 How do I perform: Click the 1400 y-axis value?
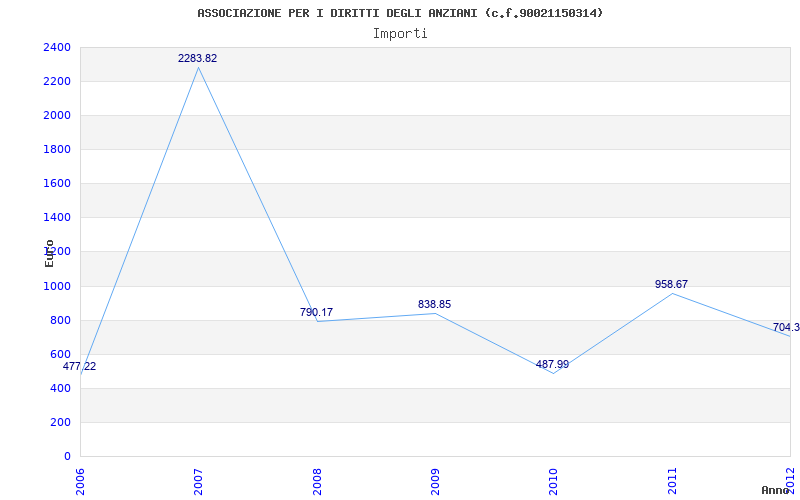(x=57, y=218)
